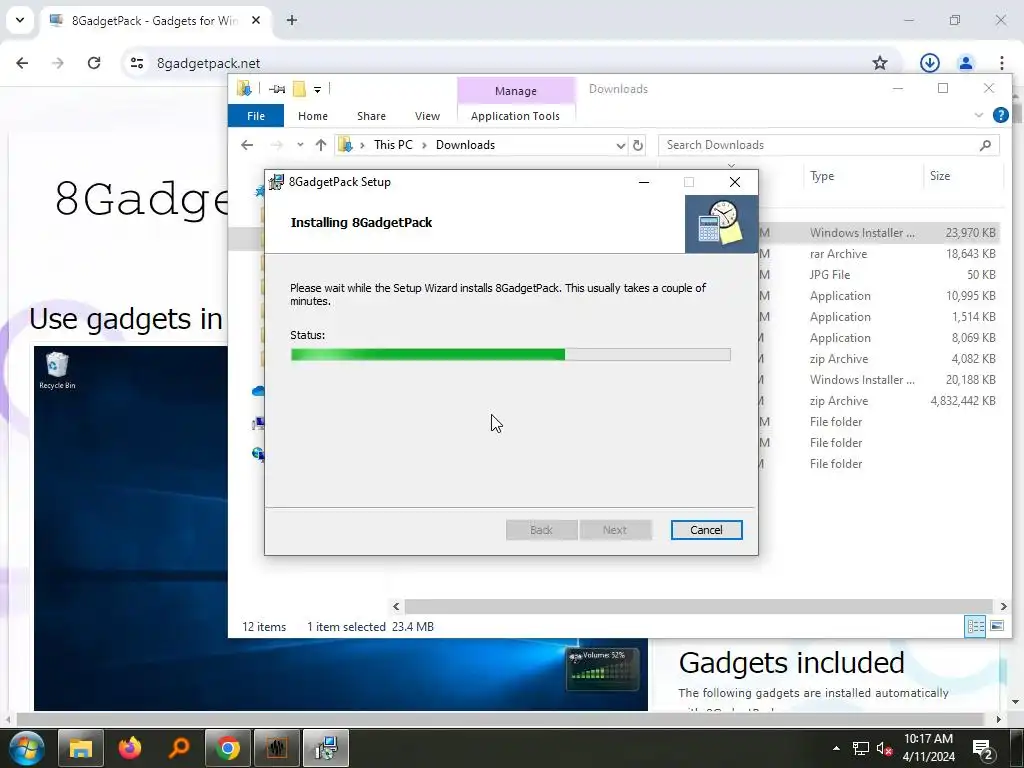The width and height of the screenshot is (1024, 768).
Task: Sort files by Size column
Action: (x=940, y=176)
